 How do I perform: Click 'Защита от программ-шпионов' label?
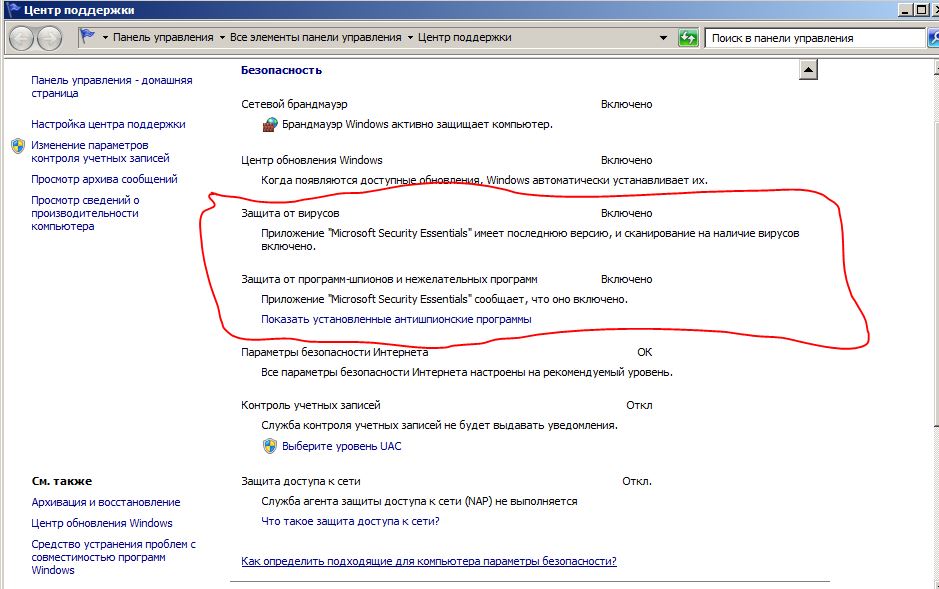389,279
